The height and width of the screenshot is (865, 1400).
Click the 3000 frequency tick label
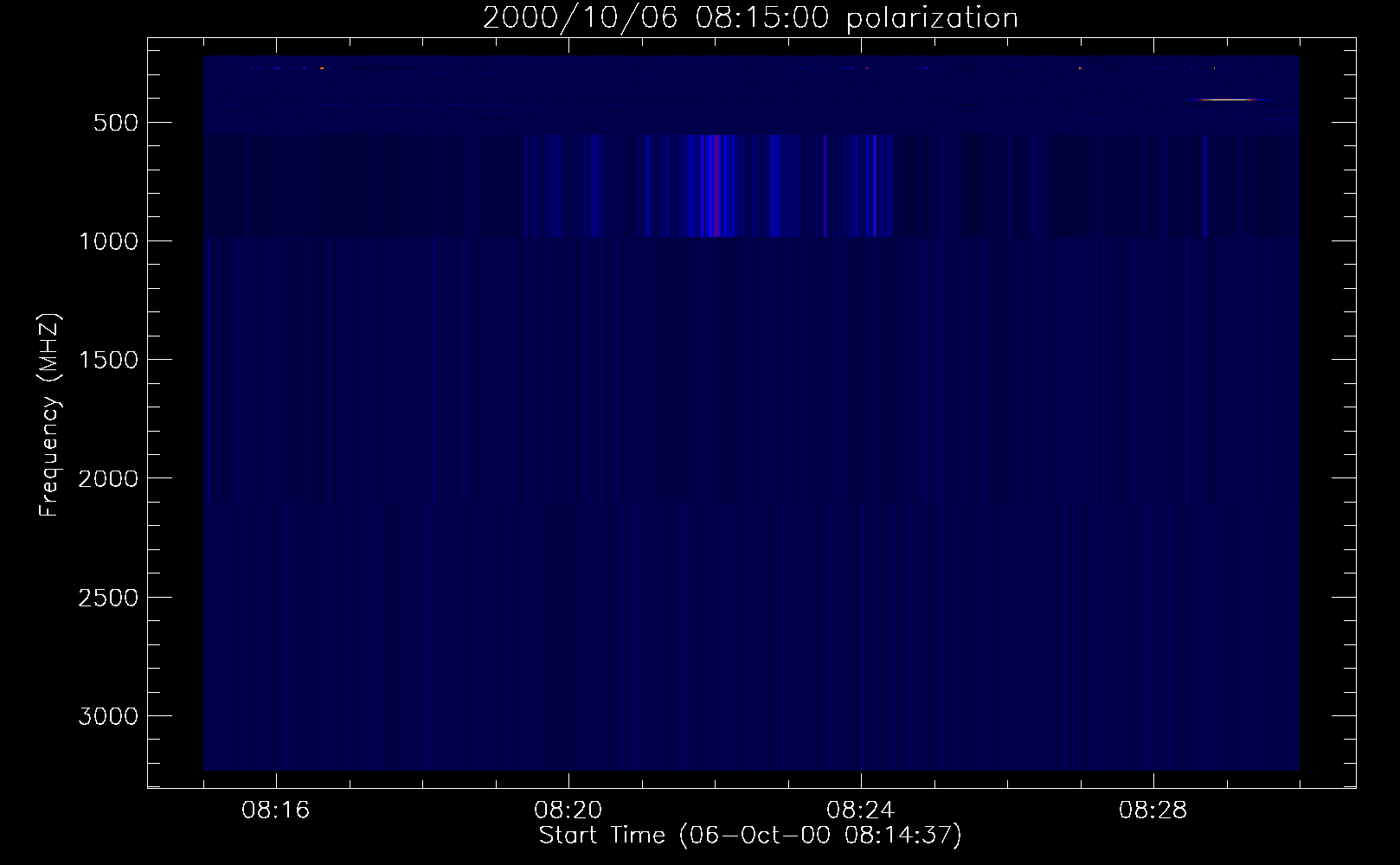pyautogui.click(x=108, y=716)
